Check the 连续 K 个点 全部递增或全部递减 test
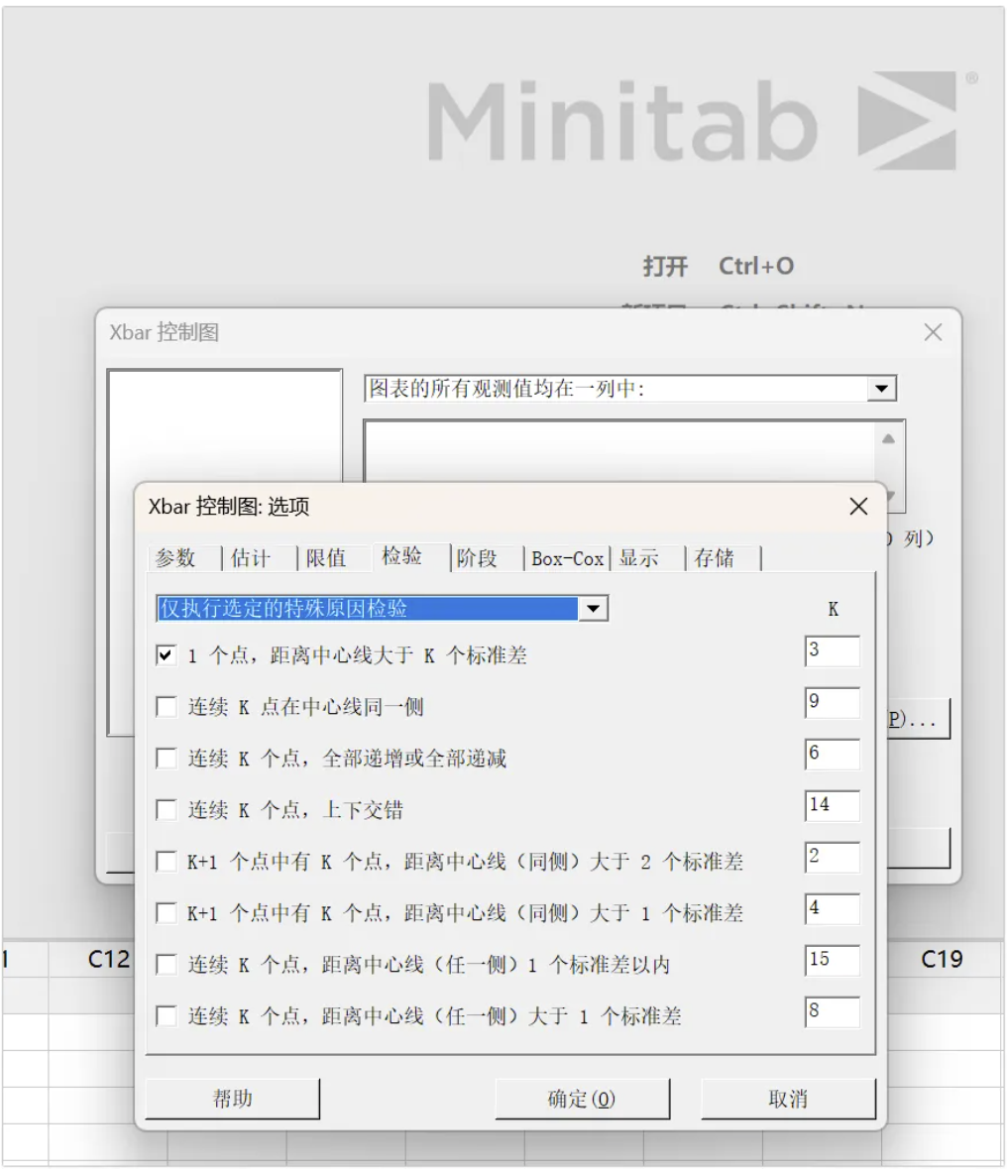The image size is (1008, 1176). (x=167, y=759)
